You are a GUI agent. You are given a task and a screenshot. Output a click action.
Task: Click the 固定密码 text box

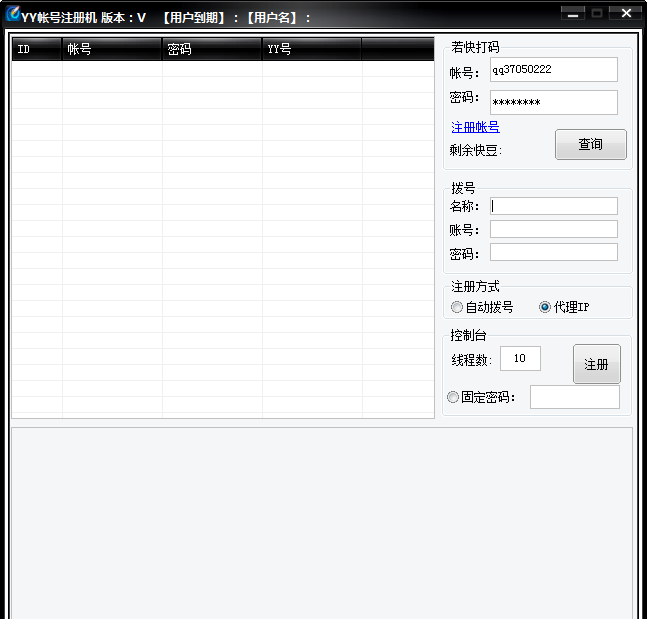tap(575, 397)
